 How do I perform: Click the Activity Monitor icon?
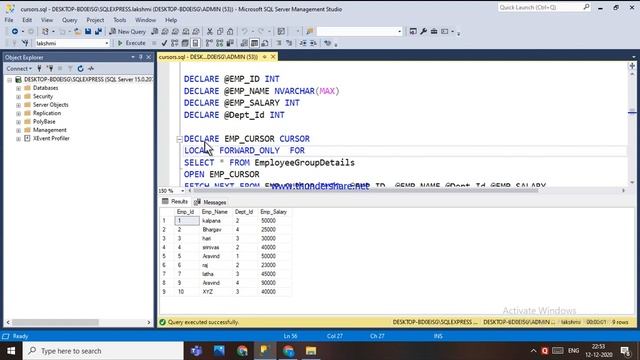(91, 69)
